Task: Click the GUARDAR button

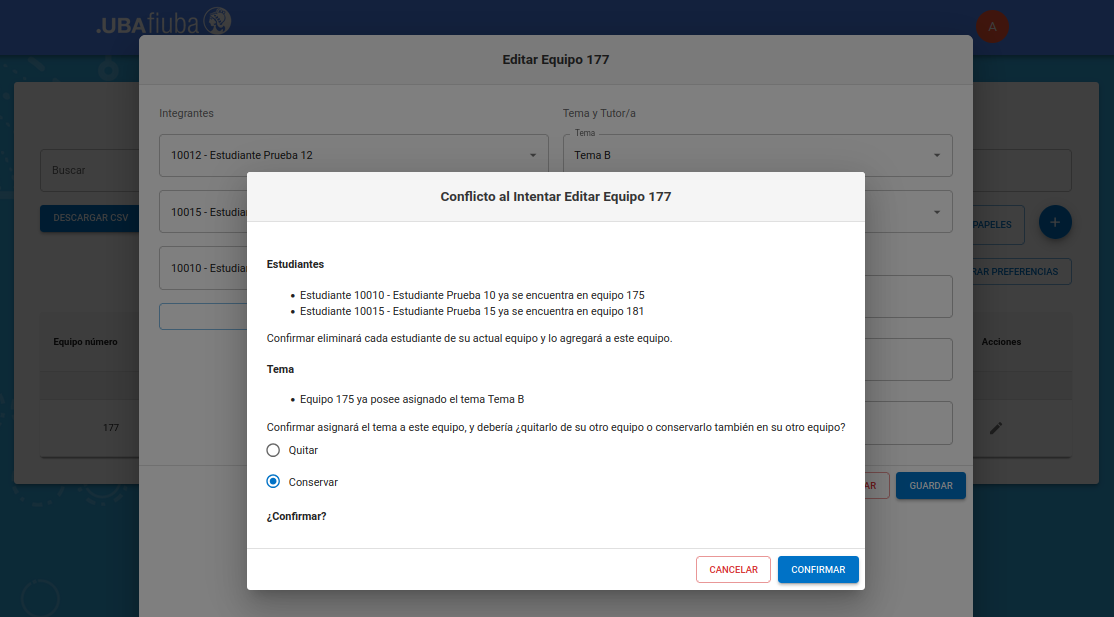Action: 930,486
